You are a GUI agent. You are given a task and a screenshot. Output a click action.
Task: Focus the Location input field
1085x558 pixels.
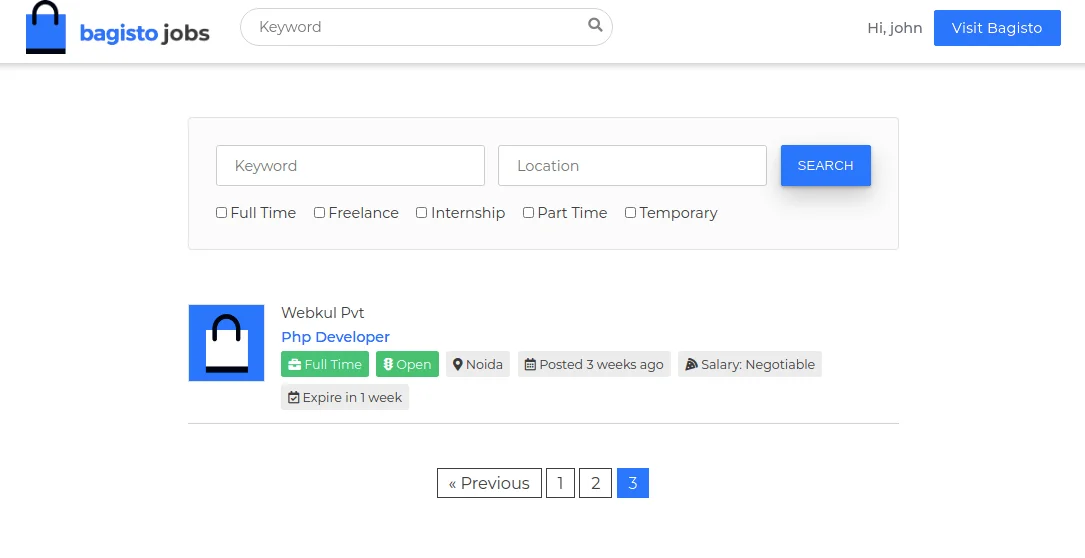632,165
